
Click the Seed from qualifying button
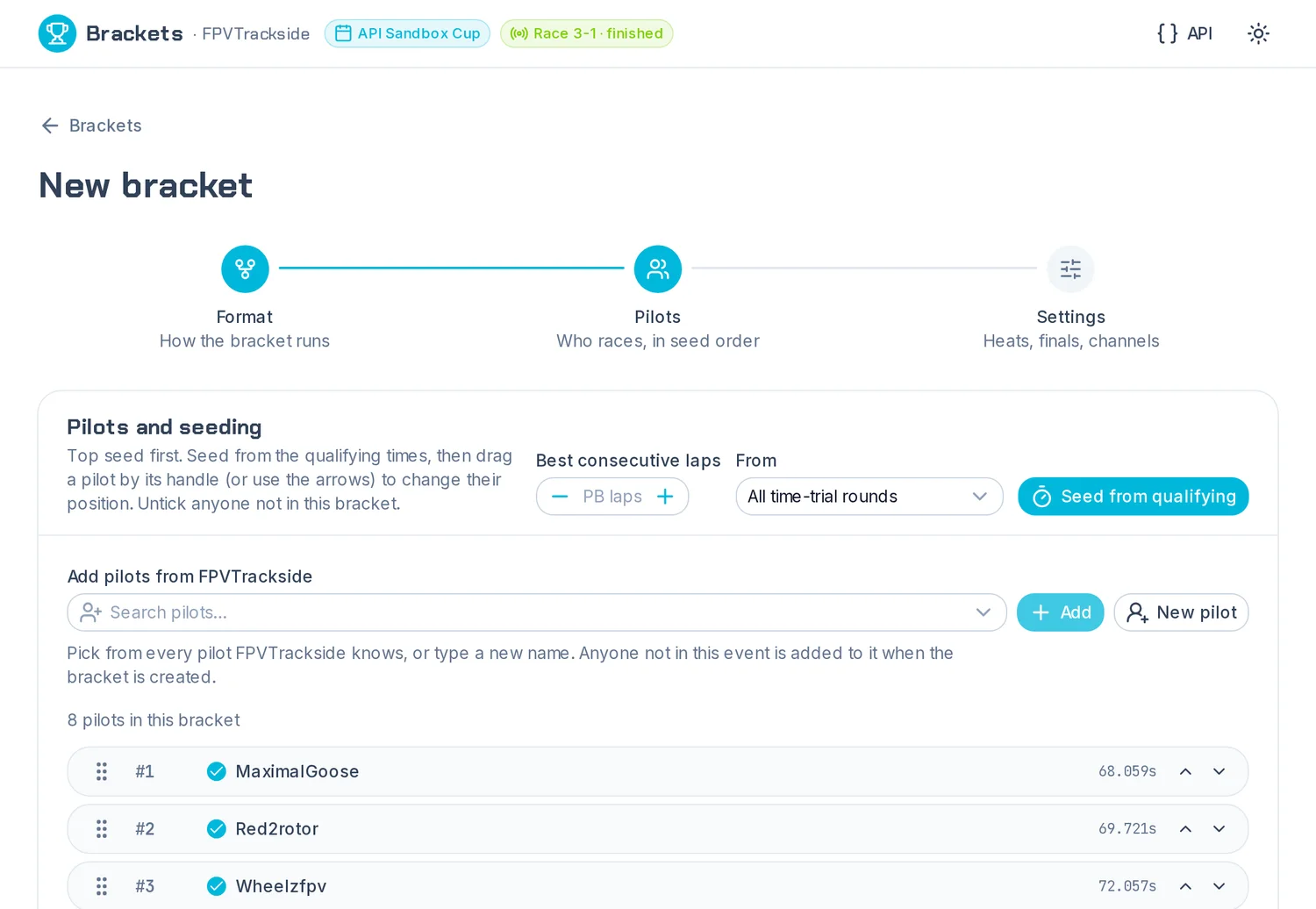(1133, 497)
